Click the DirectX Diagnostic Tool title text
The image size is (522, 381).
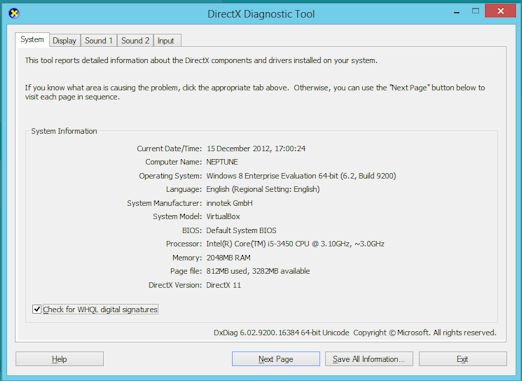tap(261, 14)
